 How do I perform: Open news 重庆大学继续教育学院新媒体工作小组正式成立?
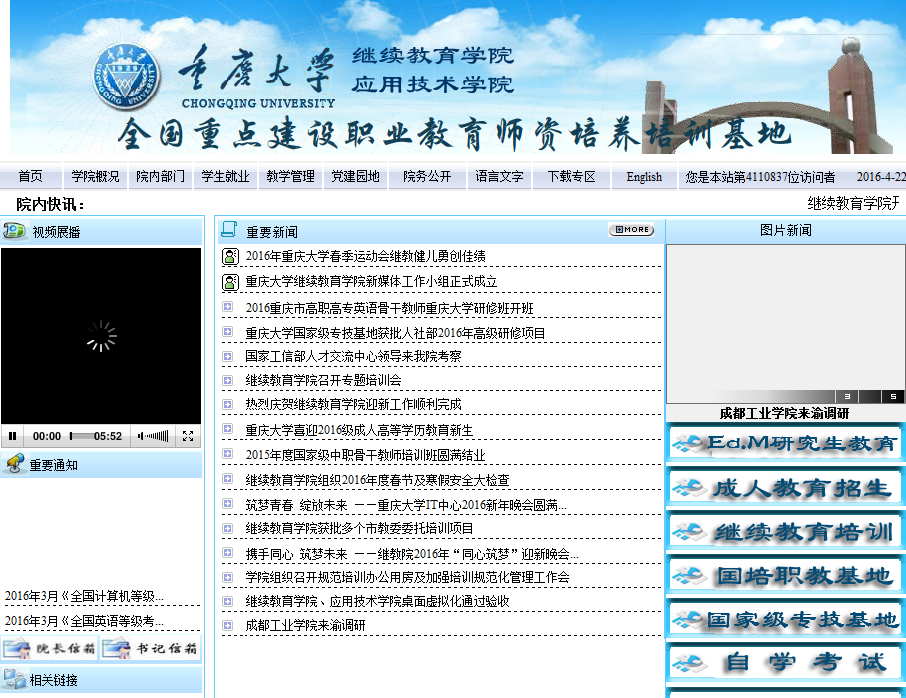(371, 281)
